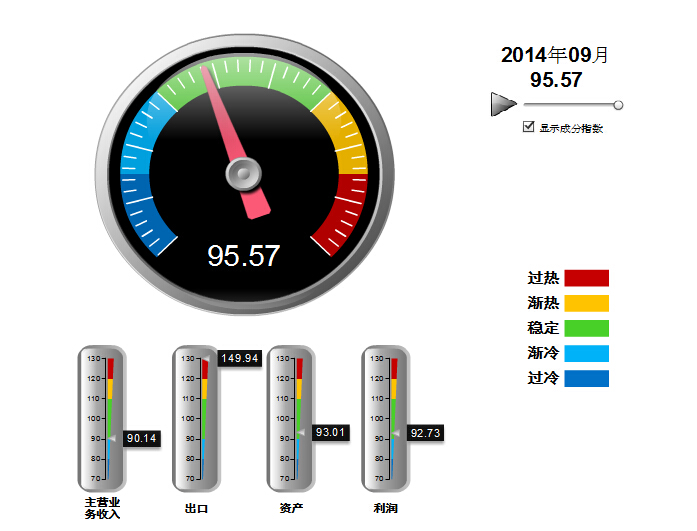Click the green 稳定 legend swatch
Screen dimensions: 697x531
(586, 328)
